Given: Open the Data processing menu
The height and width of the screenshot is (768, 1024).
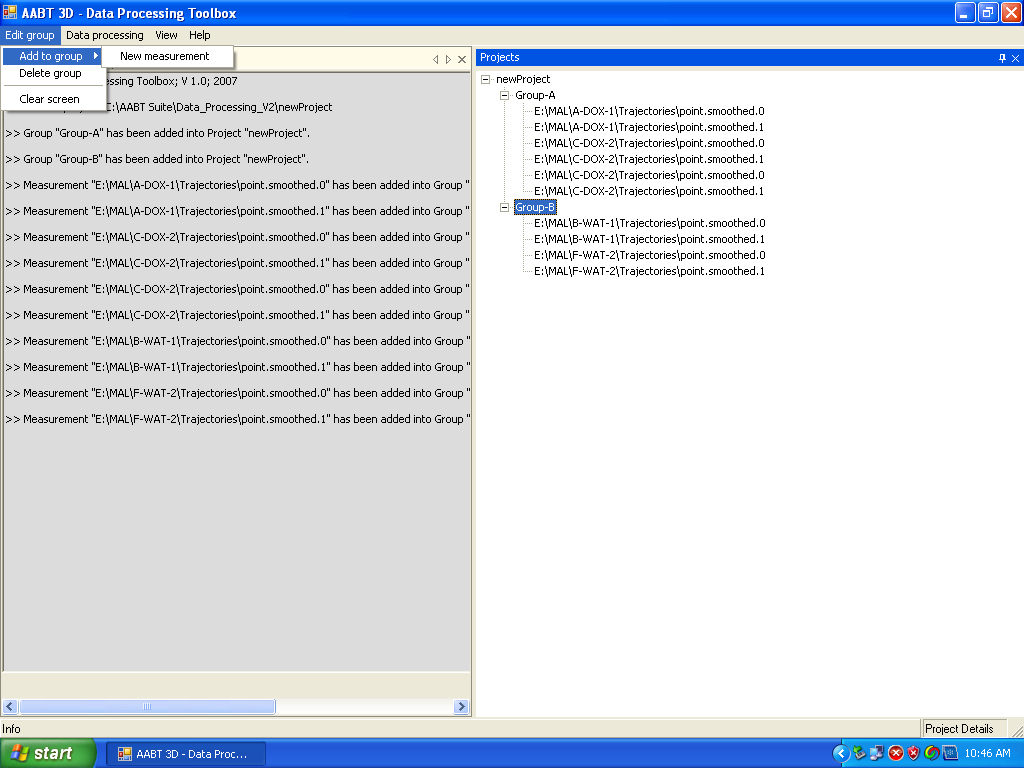Looking at the screenshot, I should [x=104, y=35].
